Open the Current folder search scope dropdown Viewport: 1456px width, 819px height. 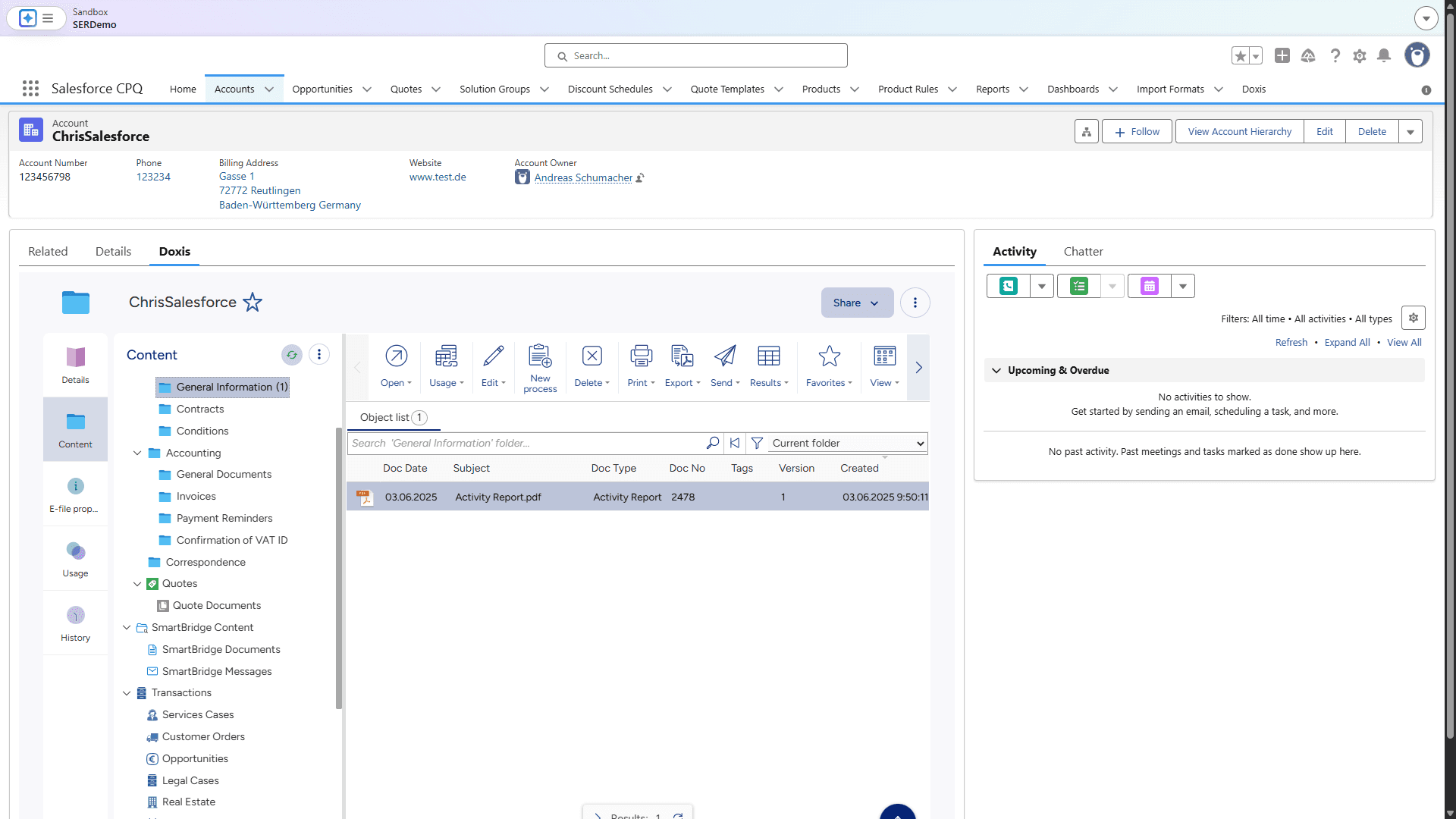tap(847, 443)
